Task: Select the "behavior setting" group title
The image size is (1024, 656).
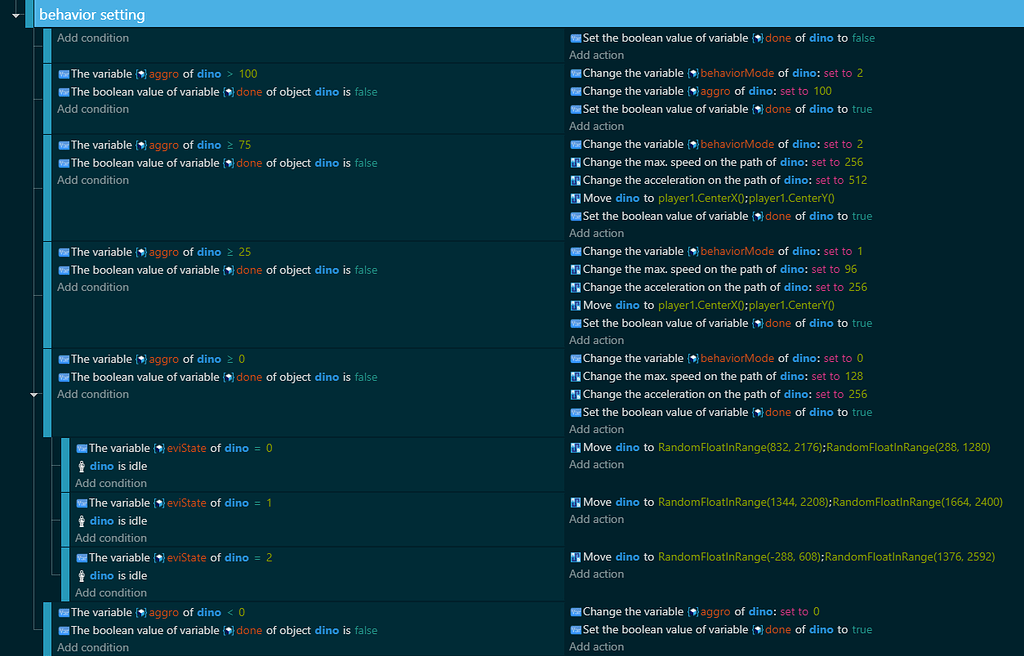Action: [92, 15]
